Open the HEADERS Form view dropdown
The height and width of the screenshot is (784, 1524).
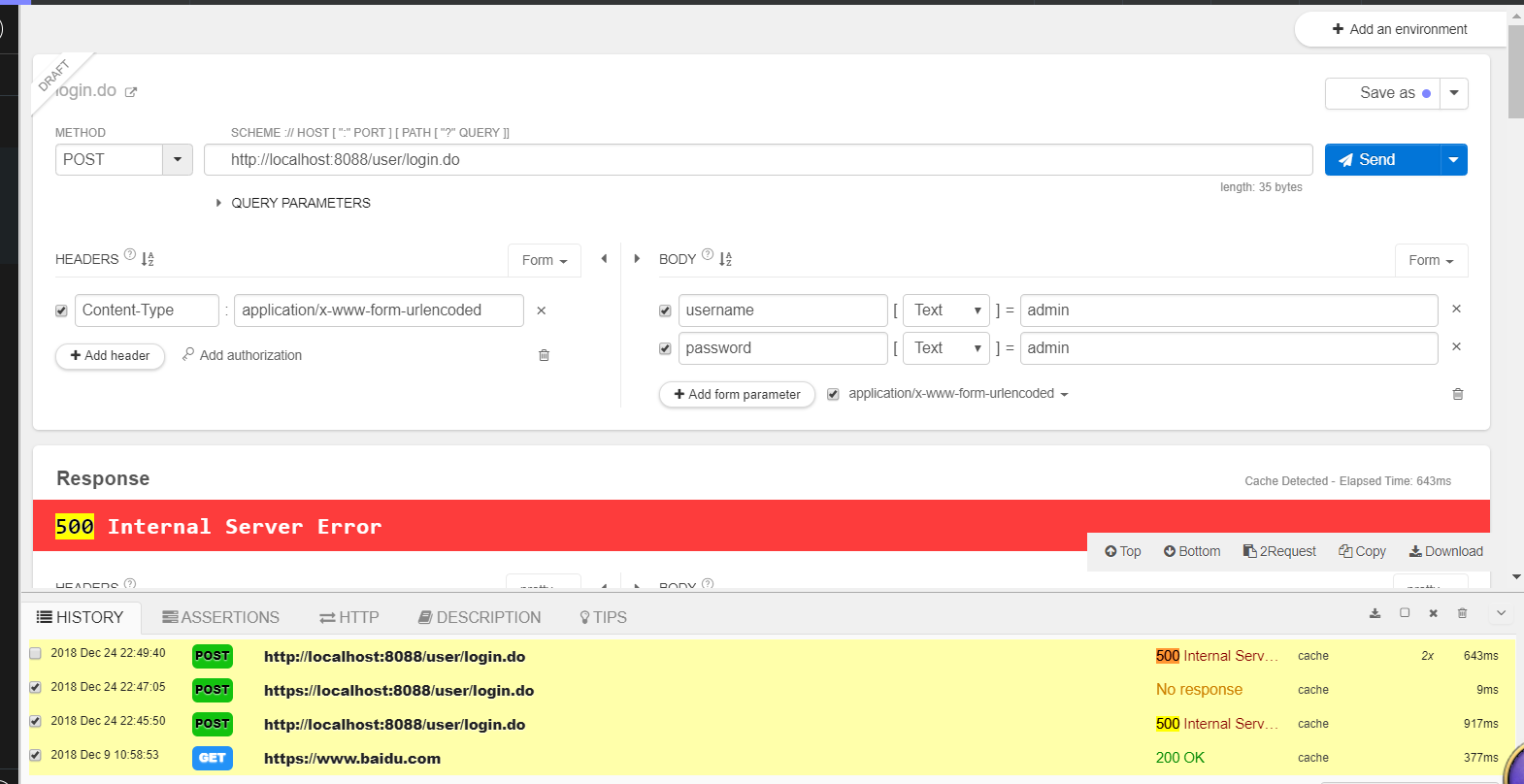tap(545, 260)
